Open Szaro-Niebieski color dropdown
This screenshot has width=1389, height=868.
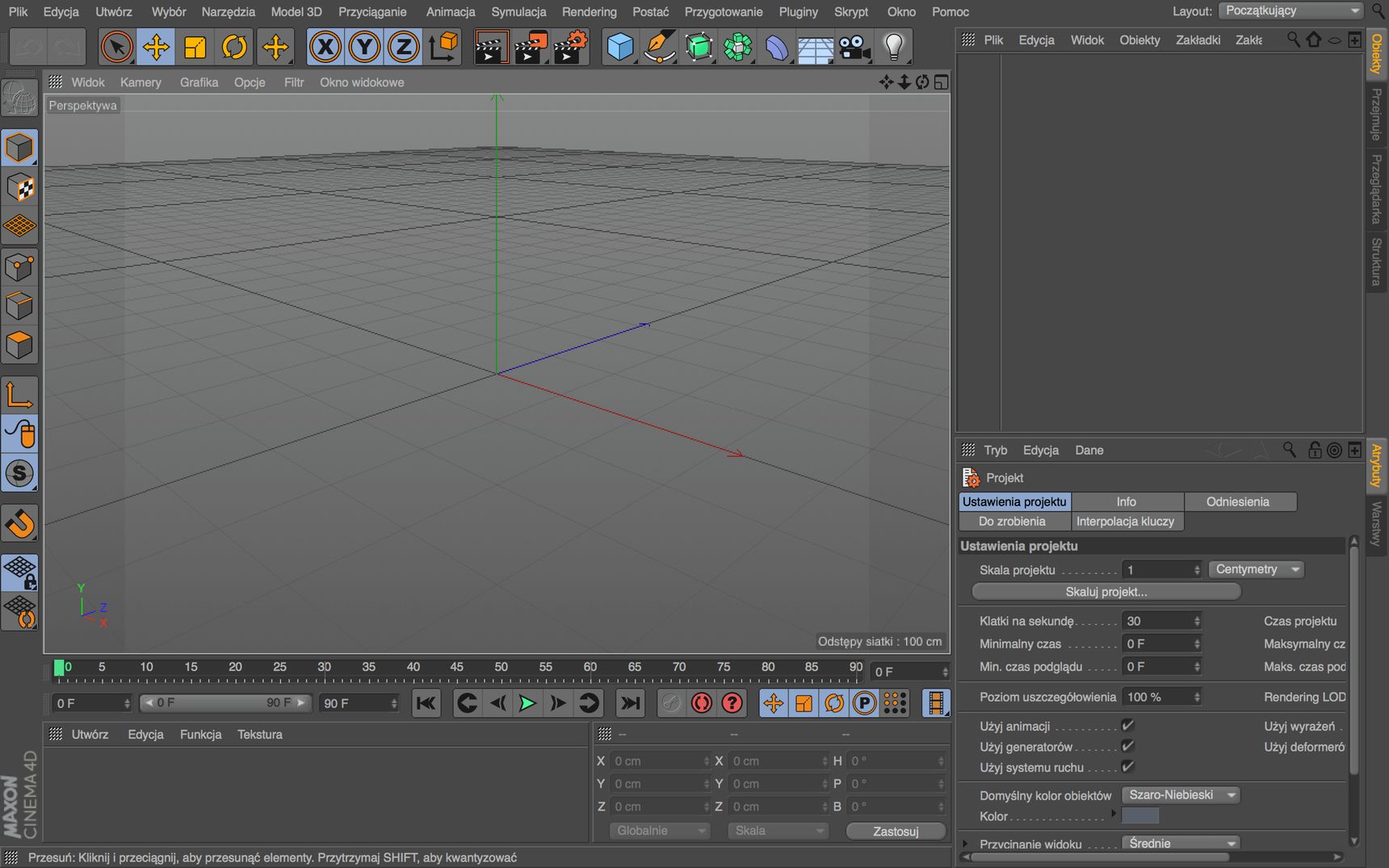click(1181, 795)
